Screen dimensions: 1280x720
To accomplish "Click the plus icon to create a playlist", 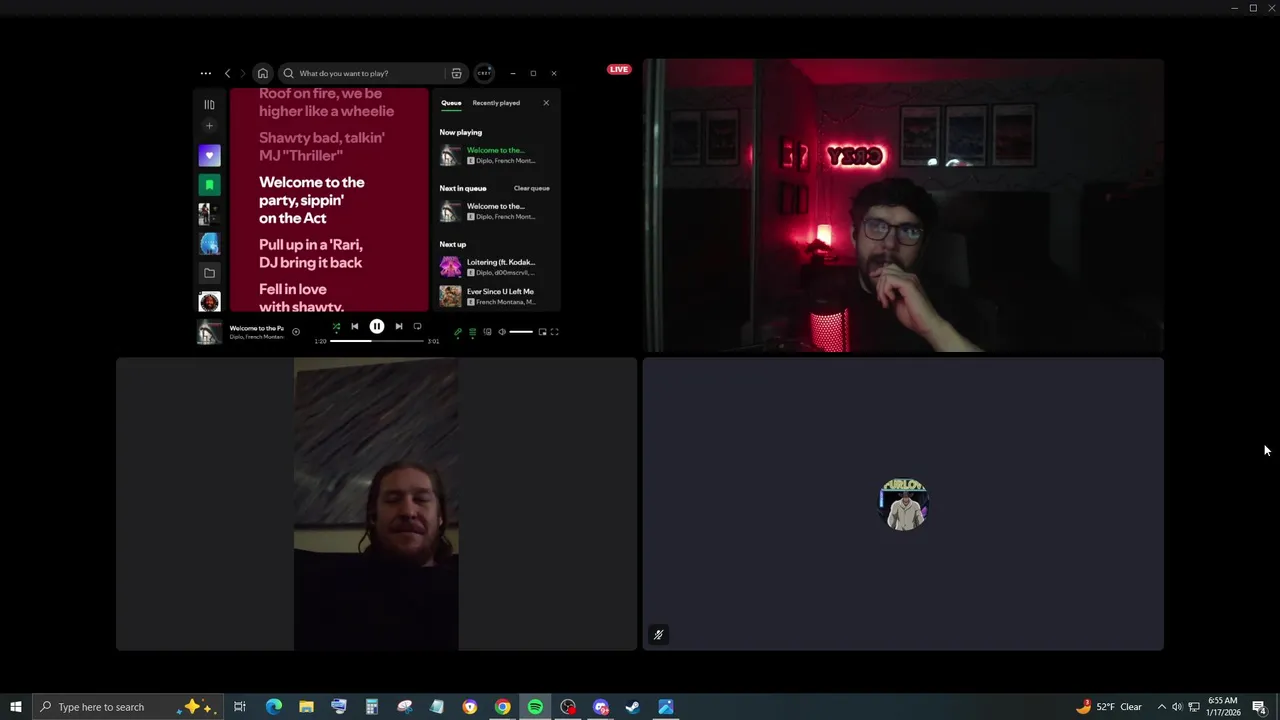I will tap(209, 126).
